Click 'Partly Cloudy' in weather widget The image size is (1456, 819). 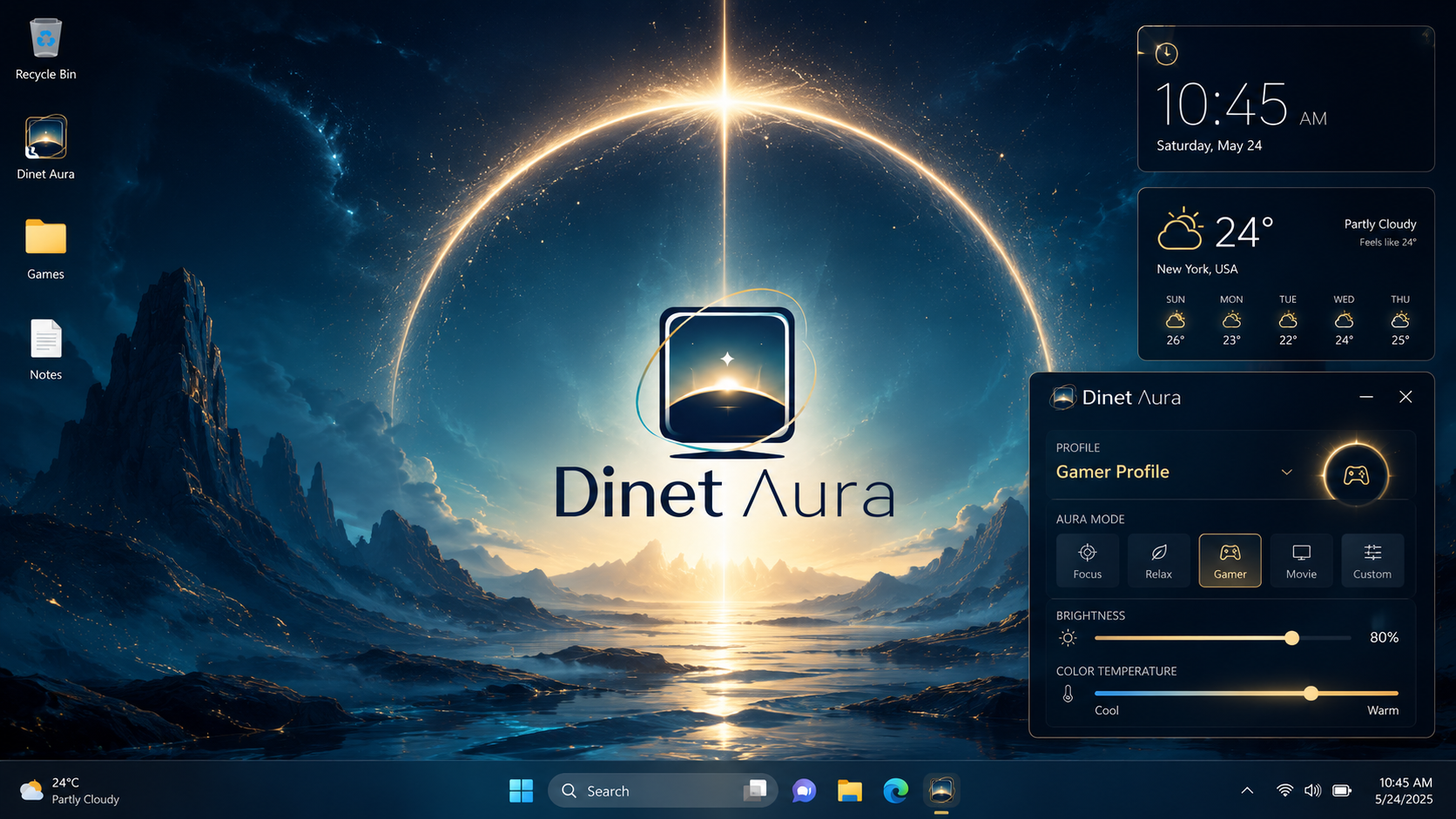[1380, 224]
